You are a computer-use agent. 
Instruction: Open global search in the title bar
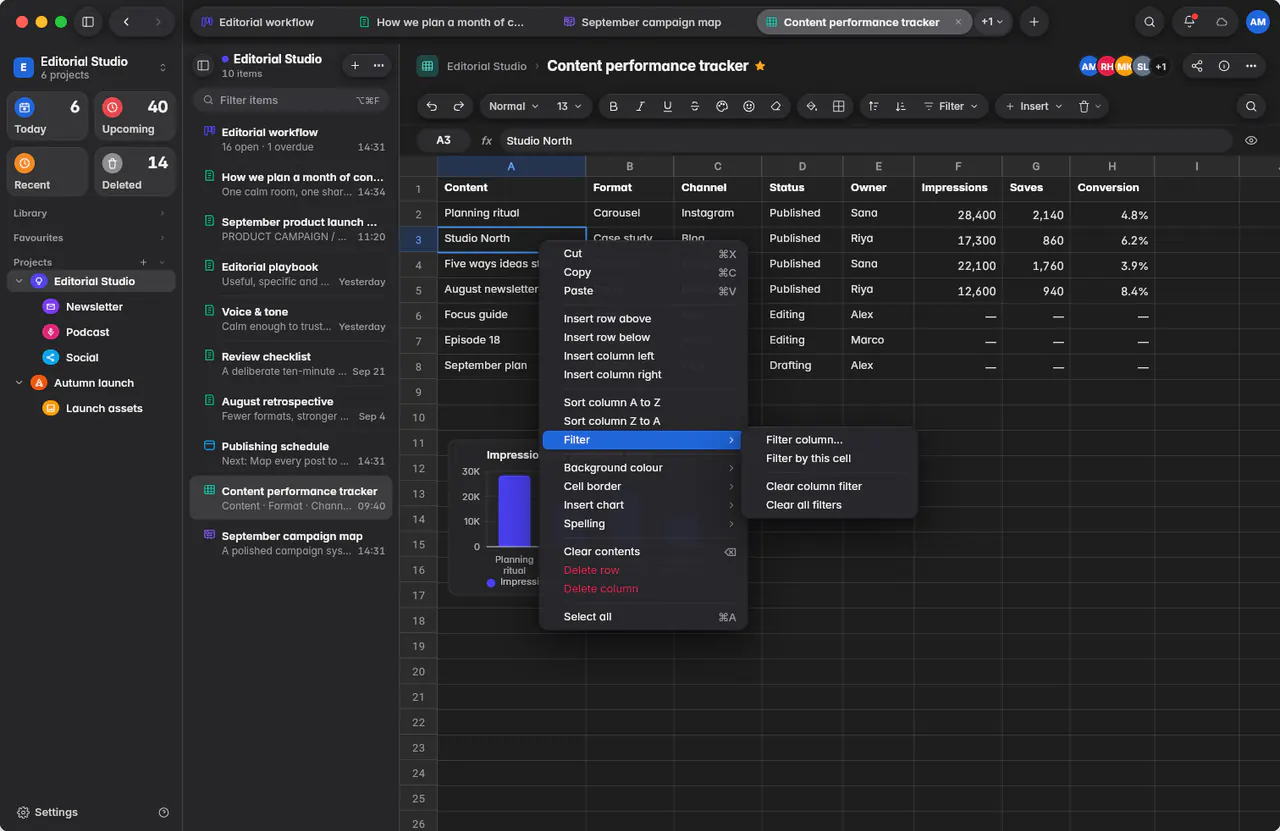point(1150,22)
